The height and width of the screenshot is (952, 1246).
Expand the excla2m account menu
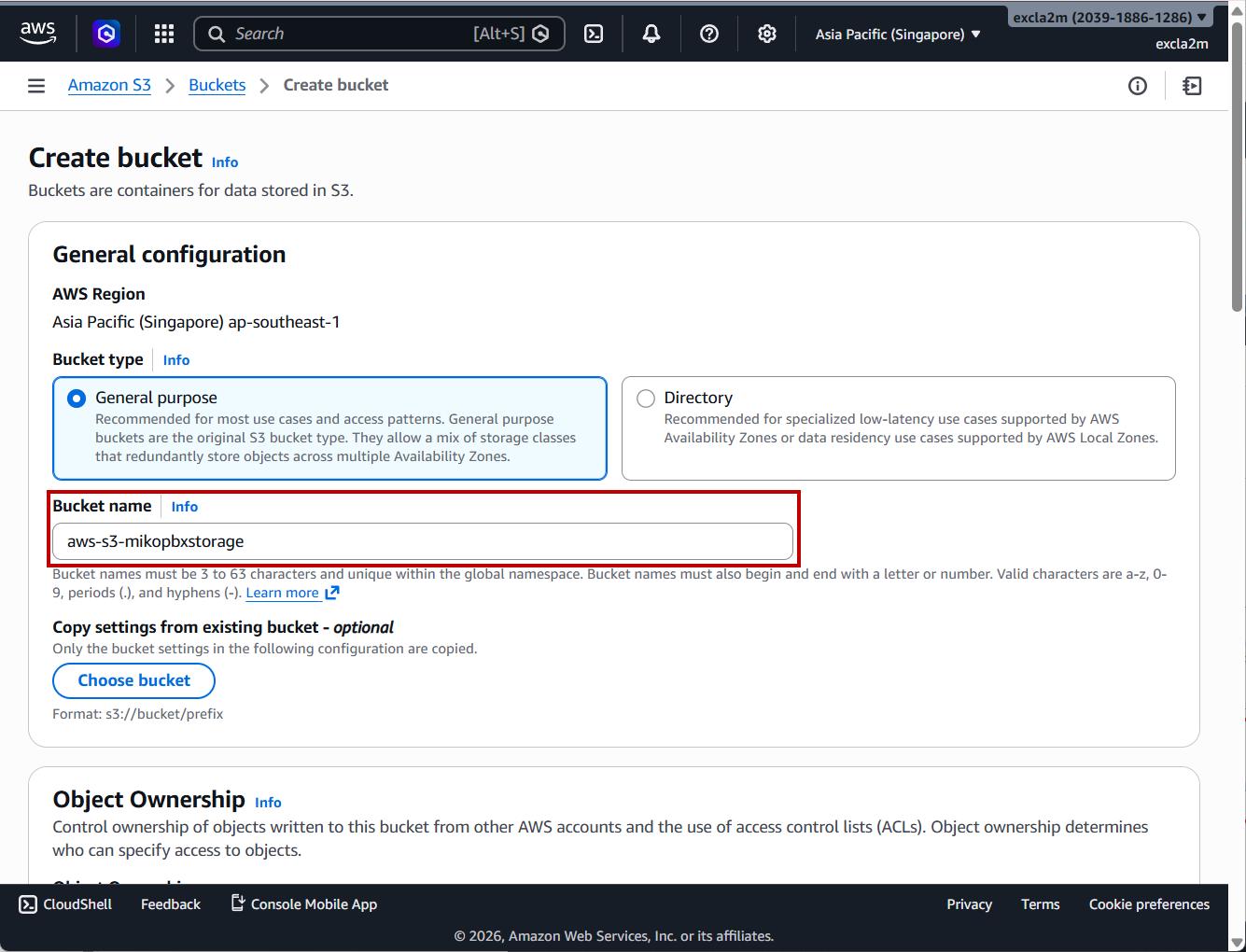click(x=1109, y=17)
